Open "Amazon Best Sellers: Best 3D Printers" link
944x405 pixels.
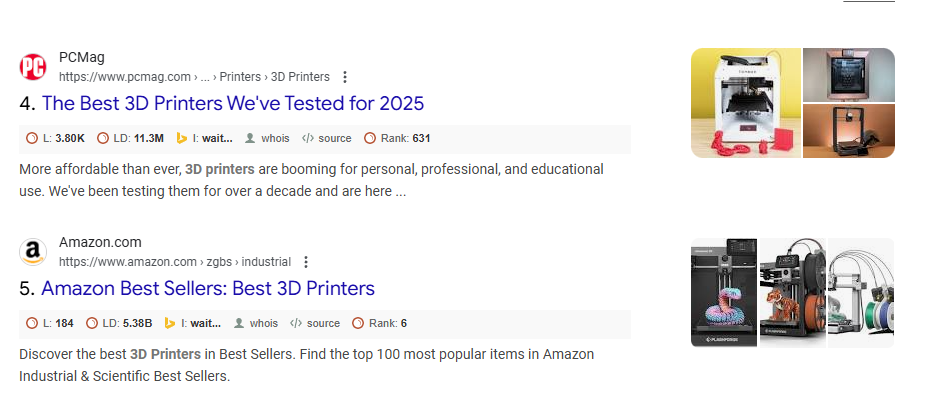(208, 288)
